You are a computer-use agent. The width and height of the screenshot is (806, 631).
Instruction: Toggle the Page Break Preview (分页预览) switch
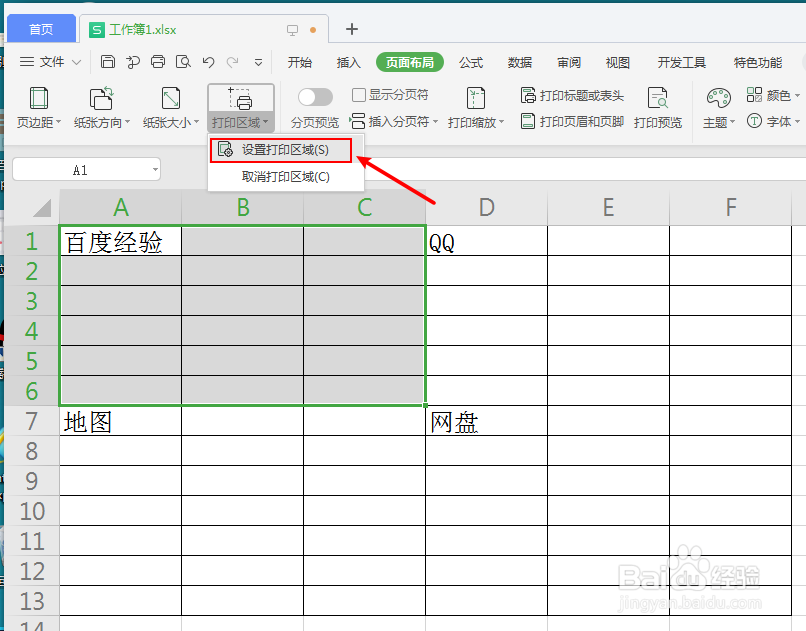(x=315, y=97)
